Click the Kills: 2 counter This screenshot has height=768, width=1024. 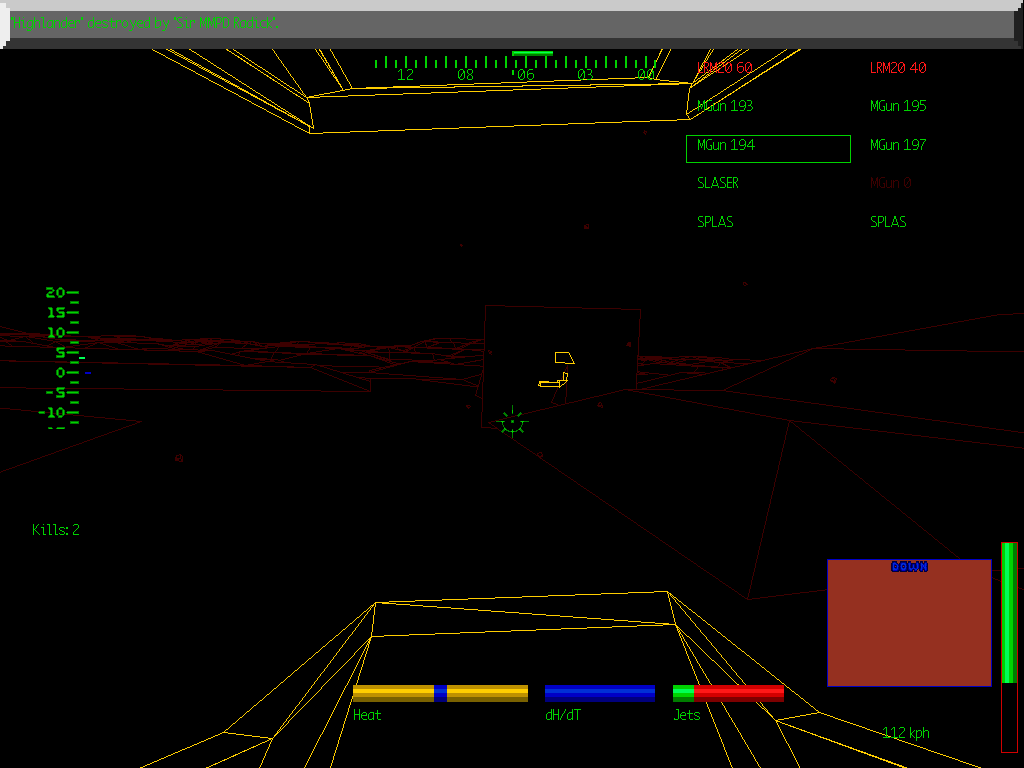point(55,530)
